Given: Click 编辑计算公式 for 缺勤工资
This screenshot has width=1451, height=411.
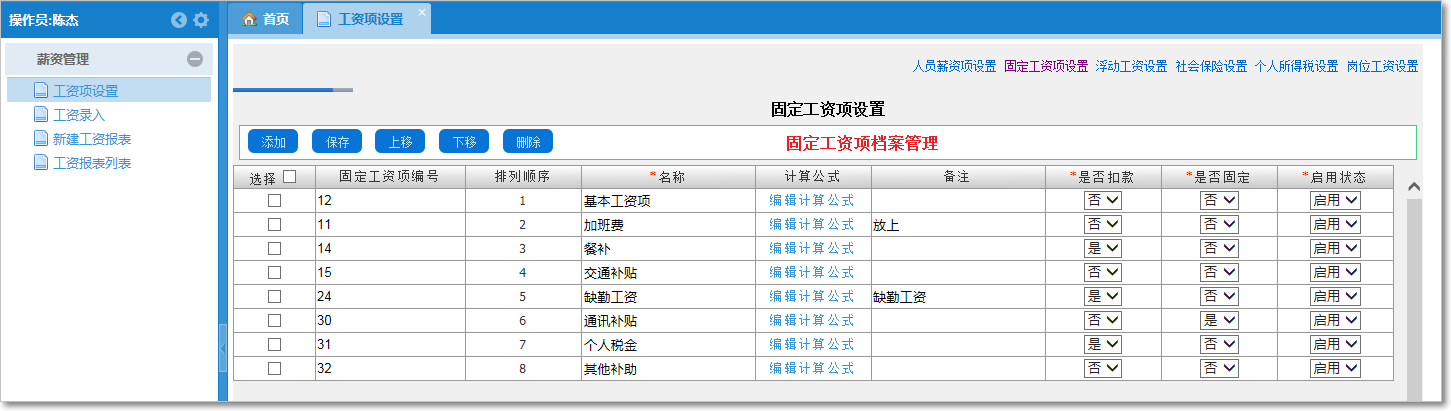Looking at the screenshot, I should pos(812,297).
